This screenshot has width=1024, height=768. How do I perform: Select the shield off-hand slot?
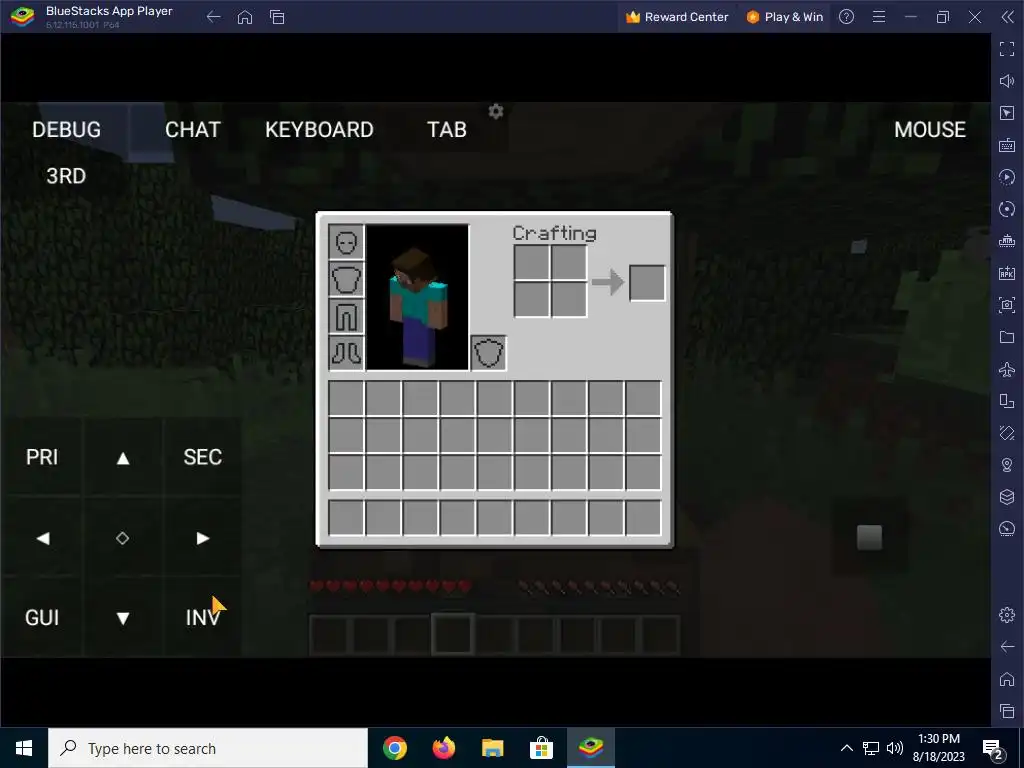488,353
